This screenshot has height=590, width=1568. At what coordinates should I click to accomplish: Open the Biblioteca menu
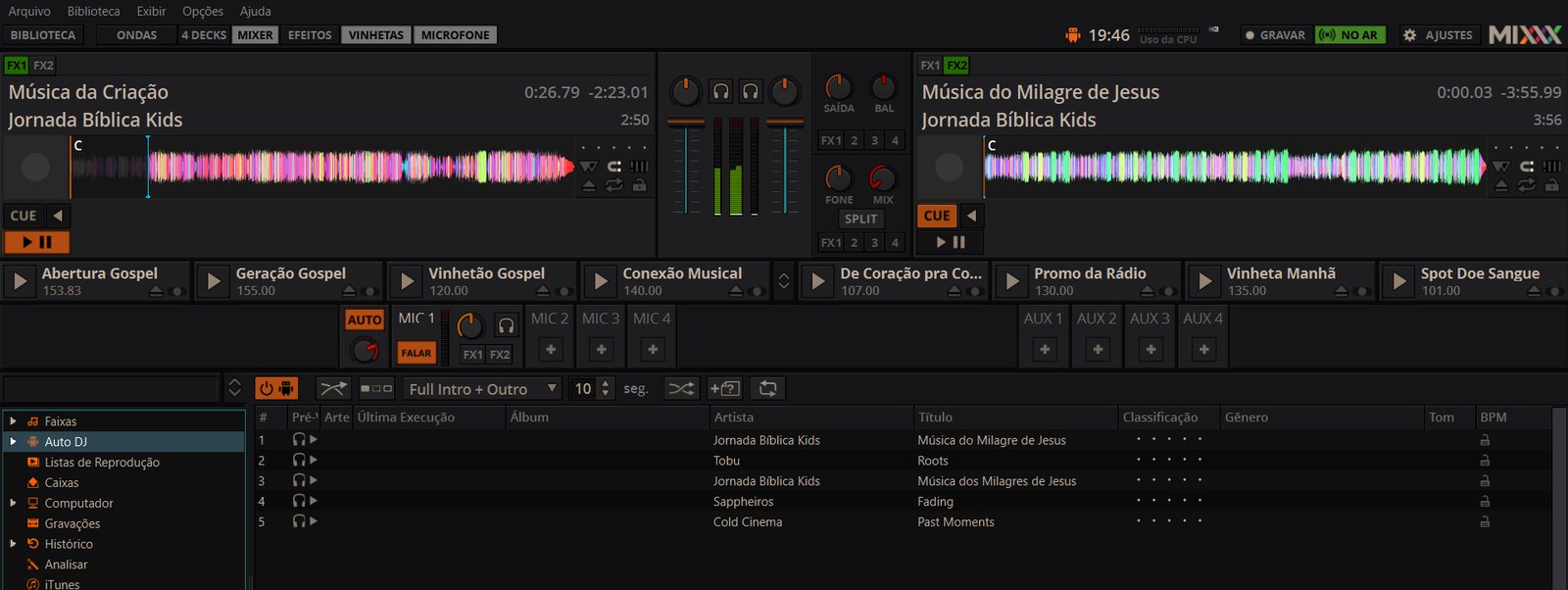94,11
